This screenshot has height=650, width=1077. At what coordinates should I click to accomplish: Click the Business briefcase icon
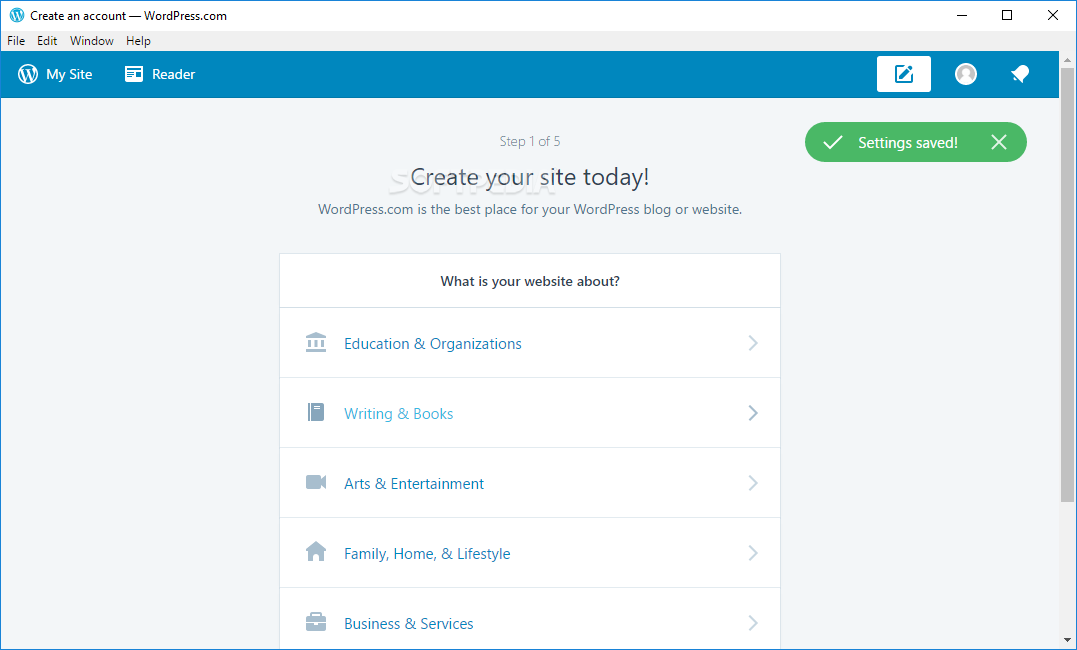click(316, 623)
